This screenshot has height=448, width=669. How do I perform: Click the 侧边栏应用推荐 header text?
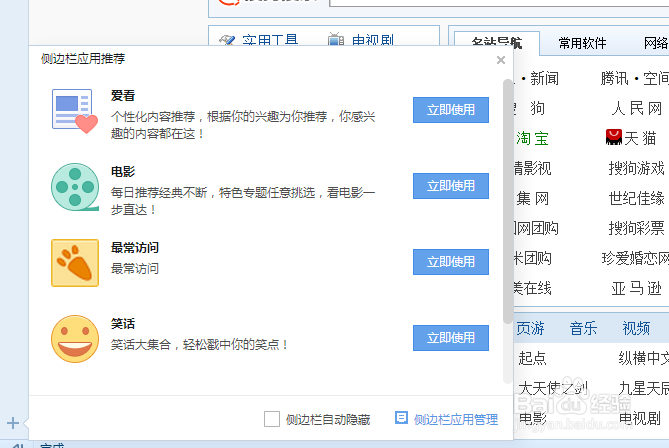83,58
